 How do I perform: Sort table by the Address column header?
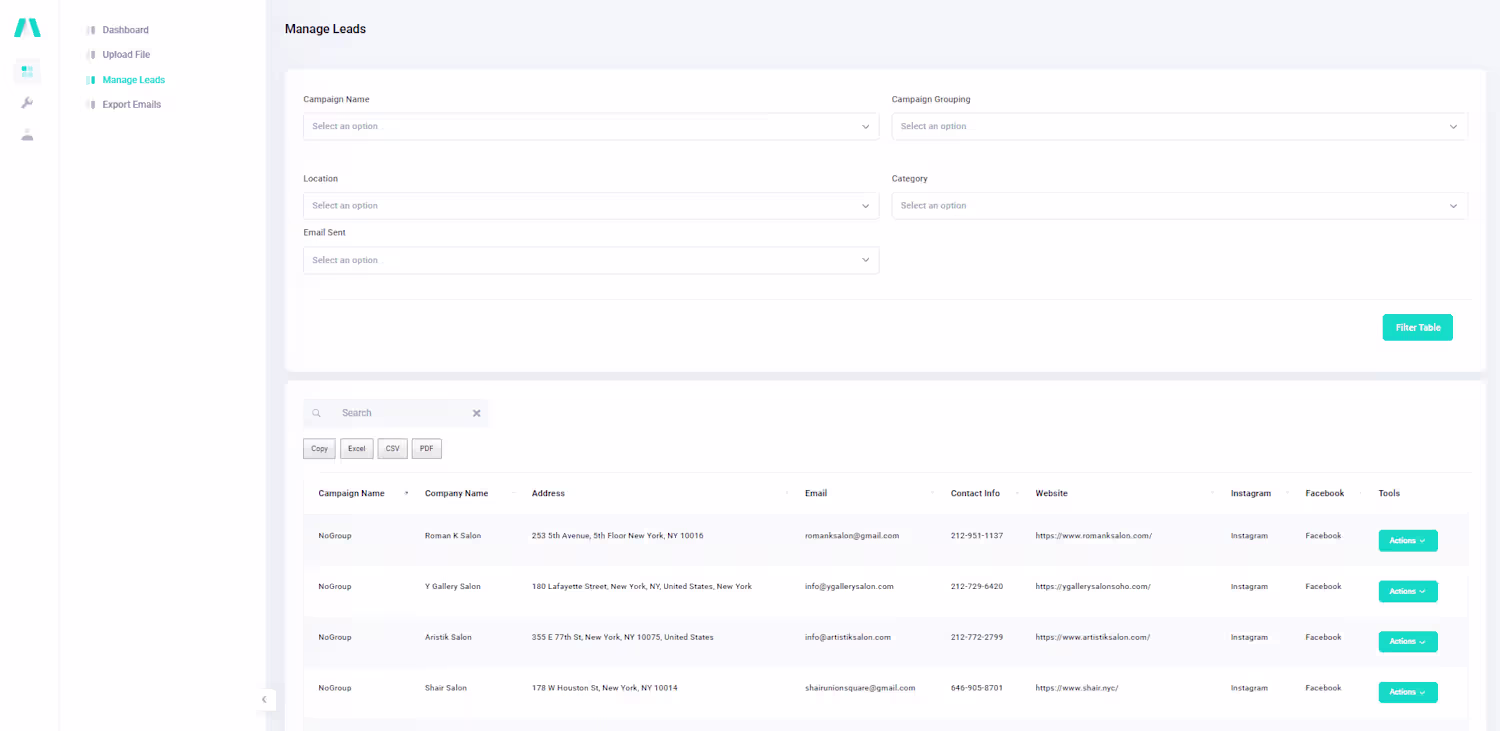(548, 494)
